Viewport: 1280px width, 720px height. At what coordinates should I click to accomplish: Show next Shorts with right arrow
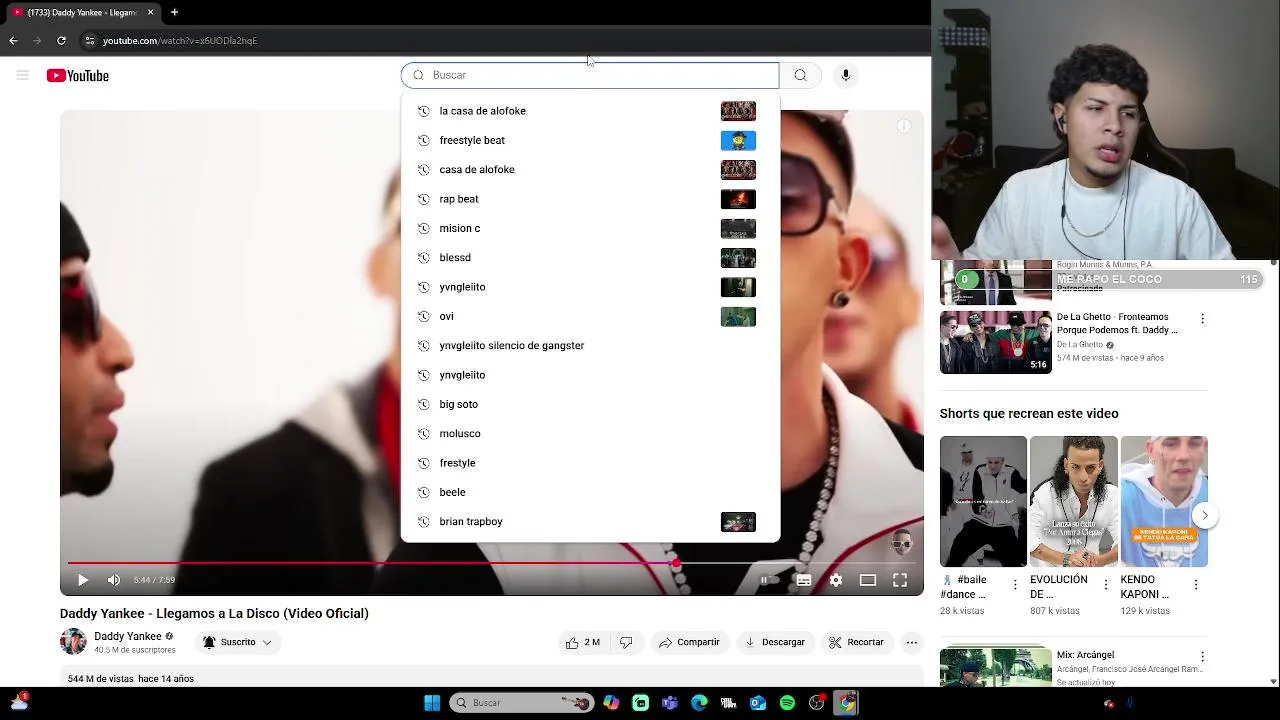(1205, 515)
